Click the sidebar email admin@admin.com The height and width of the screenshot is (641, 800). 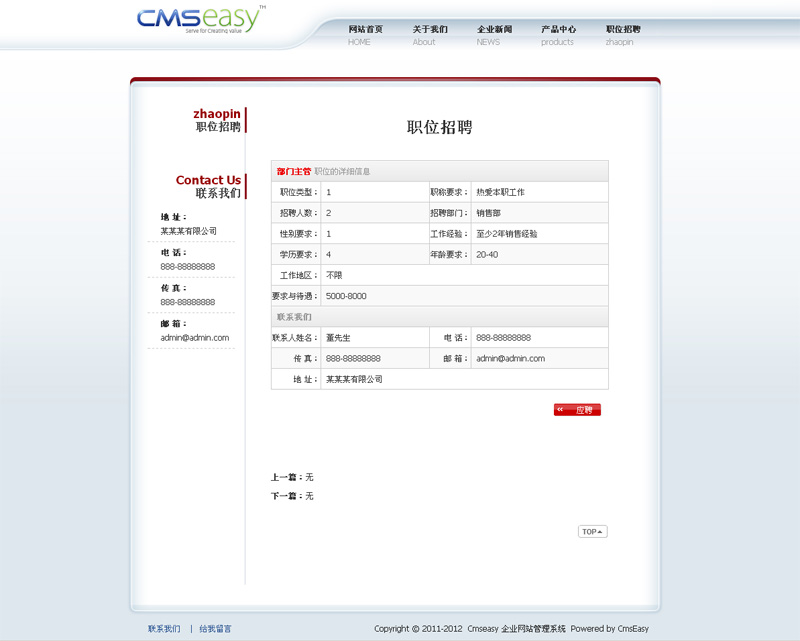pyautogui.click(x=195, y=338)
